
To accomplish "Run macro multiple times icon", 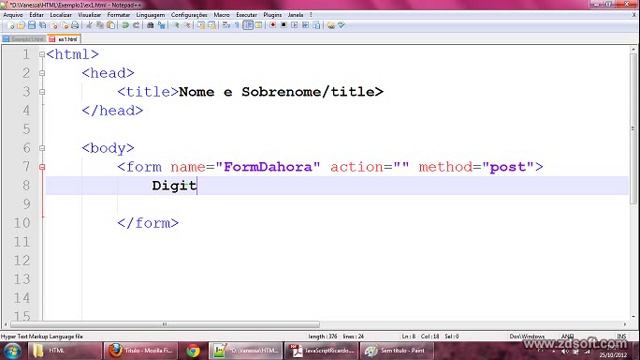I will tap(305, 25).
